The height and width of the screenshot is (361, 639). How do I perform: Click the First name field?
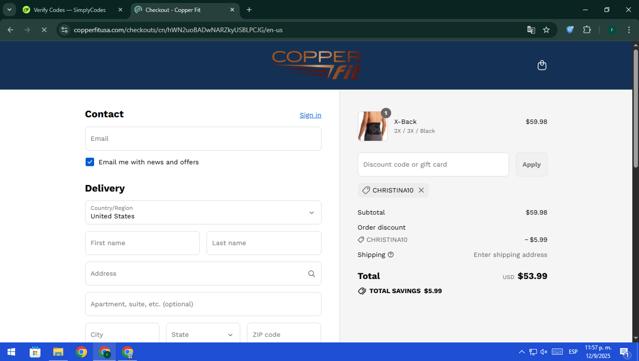point(142,243)
